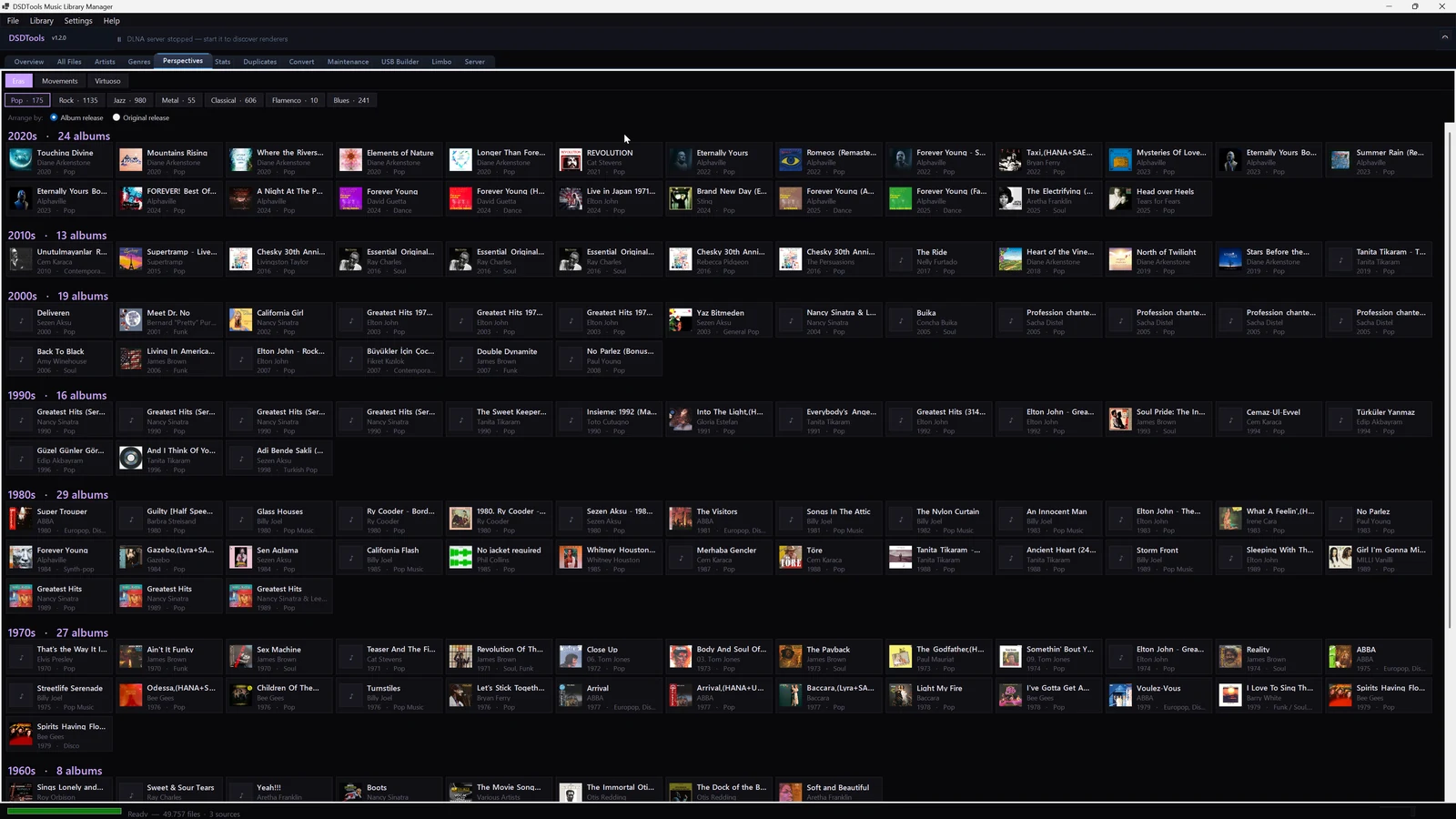
Task: Click the Children Of The... album cover
Action: coord(240,695)
